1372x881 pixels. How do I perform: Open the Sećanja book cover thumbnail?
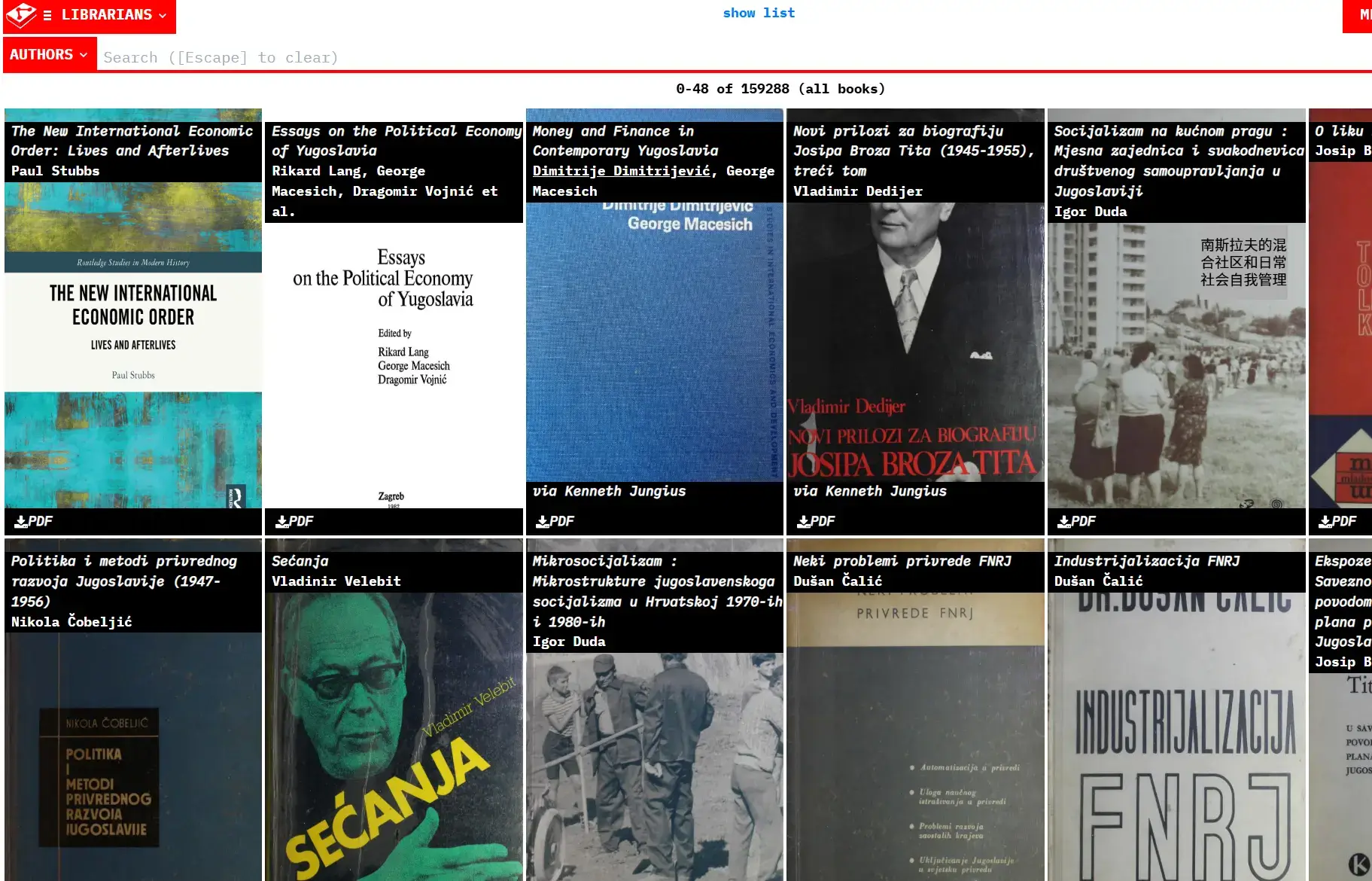394,738
